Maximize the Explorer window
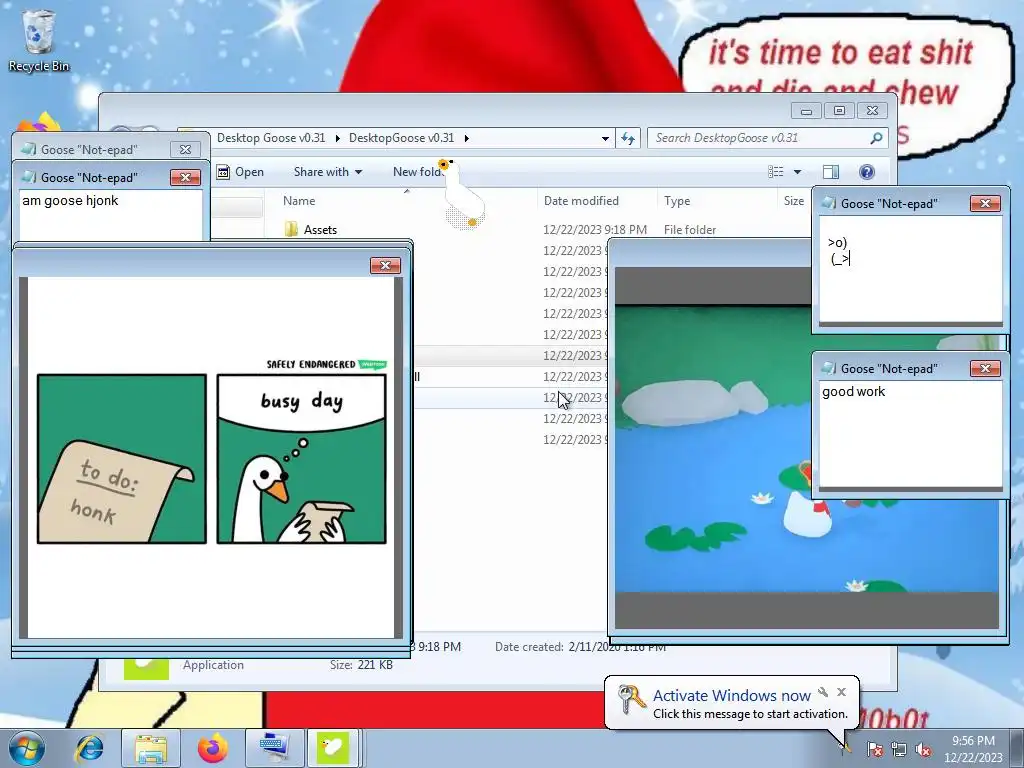 839,110
